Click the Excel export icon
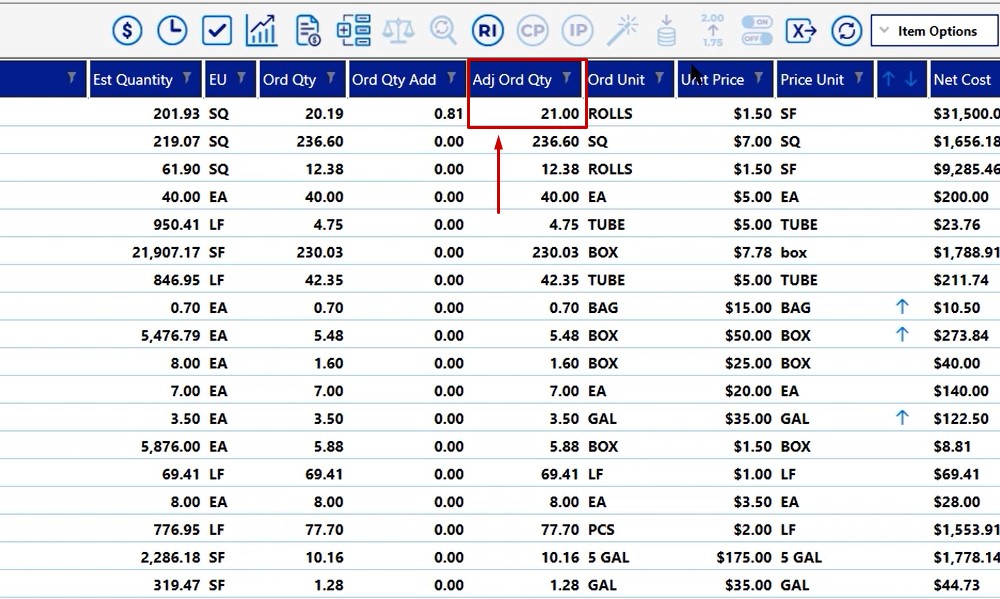The image size is (1000, 599). point(801,31)
